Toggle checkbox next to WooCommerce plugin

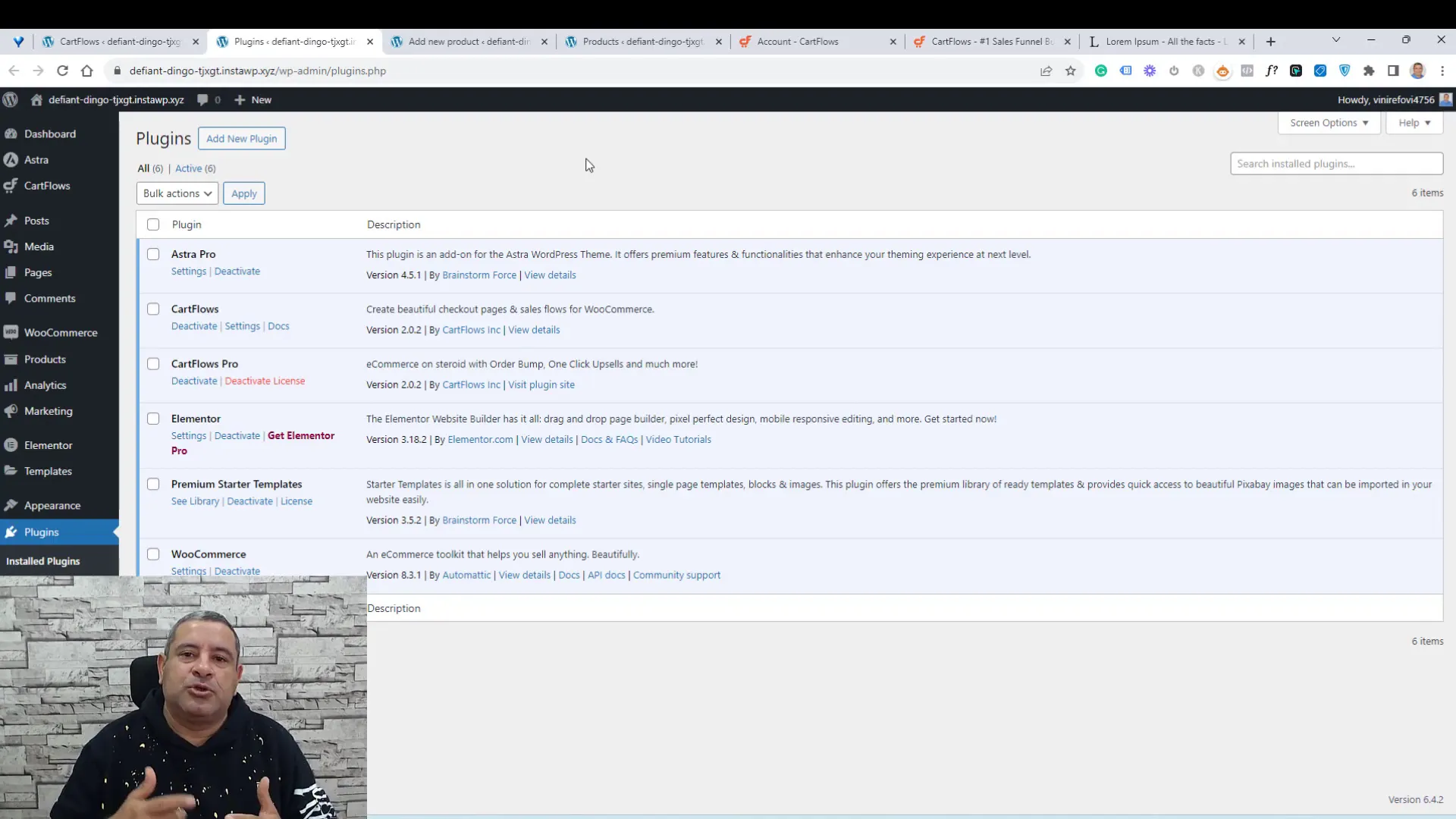[x=153, y=554]
